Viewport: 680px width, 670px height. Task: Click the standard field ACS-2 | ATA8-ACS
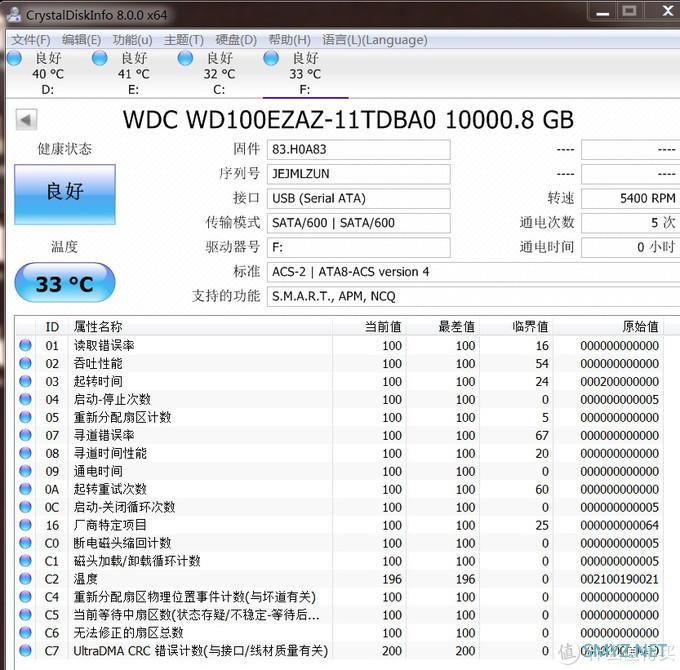473,272
